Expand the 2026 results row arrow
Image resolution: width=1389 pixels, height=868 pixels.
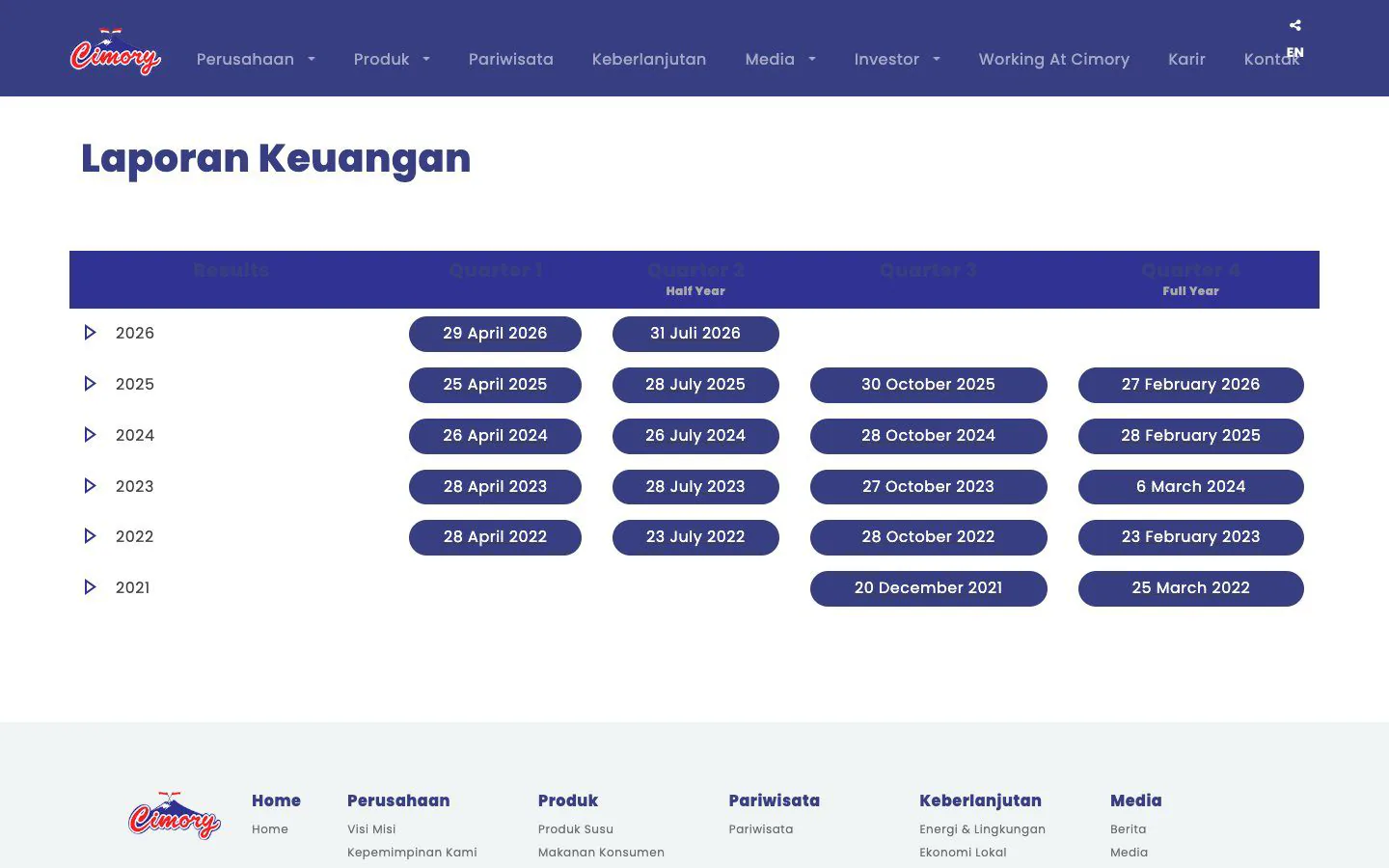pyautogui.click(x=90, y=333)
